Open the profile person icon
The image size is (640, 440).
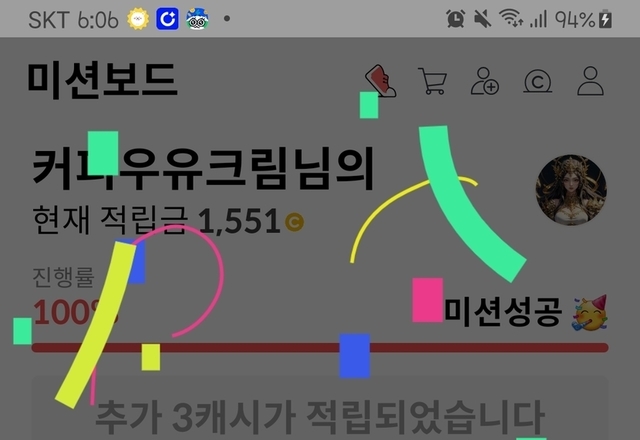(x=592, y=81)
